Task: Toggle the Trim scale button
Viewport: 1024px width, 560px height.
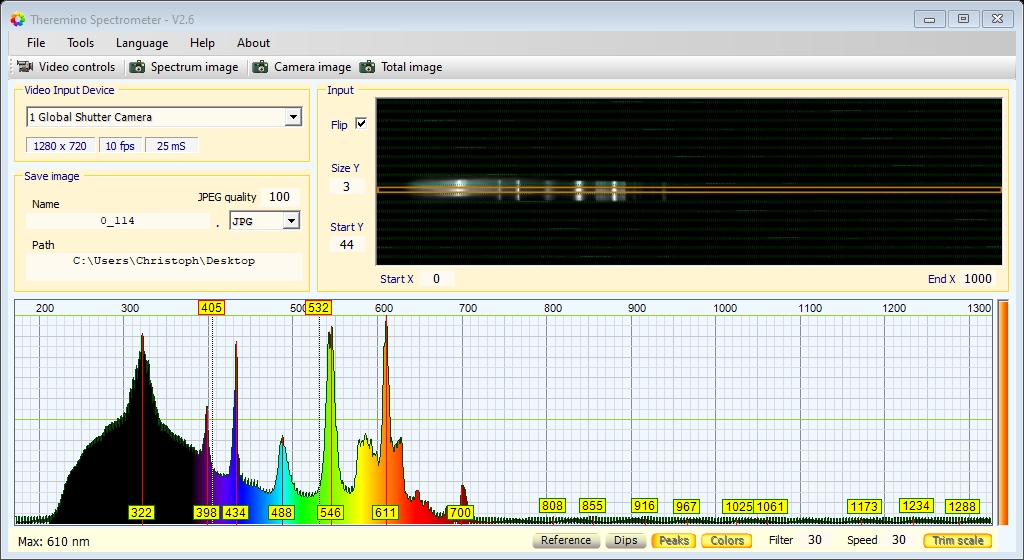Action: tap(957, 540)
